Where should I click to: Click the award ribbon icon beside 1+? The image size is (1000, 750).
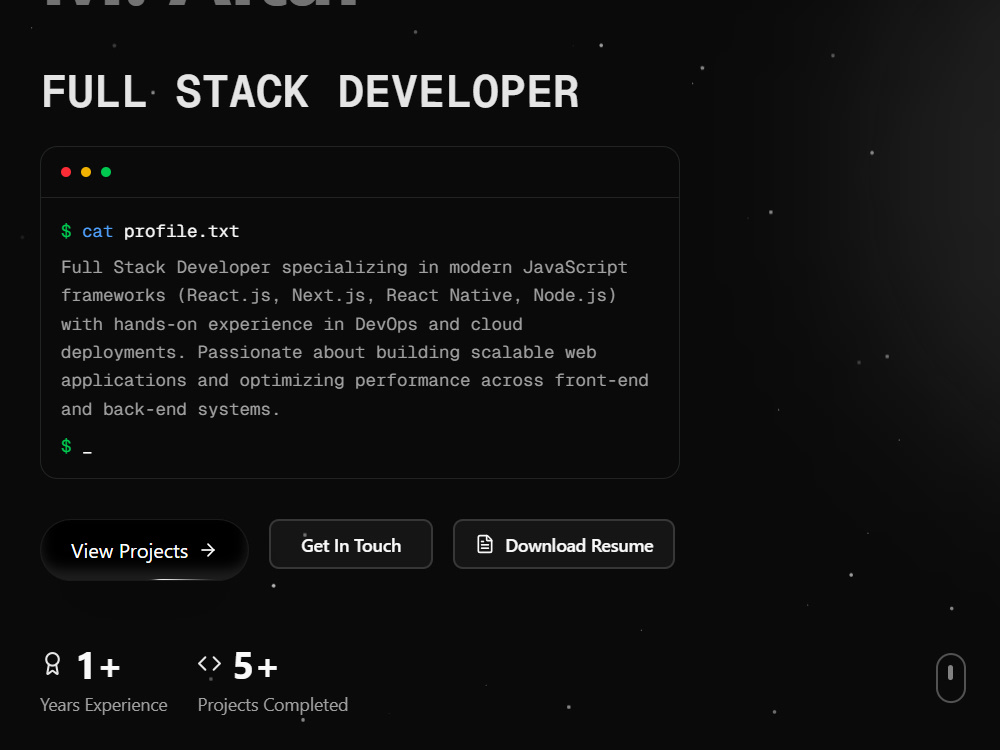click(53, 664)
